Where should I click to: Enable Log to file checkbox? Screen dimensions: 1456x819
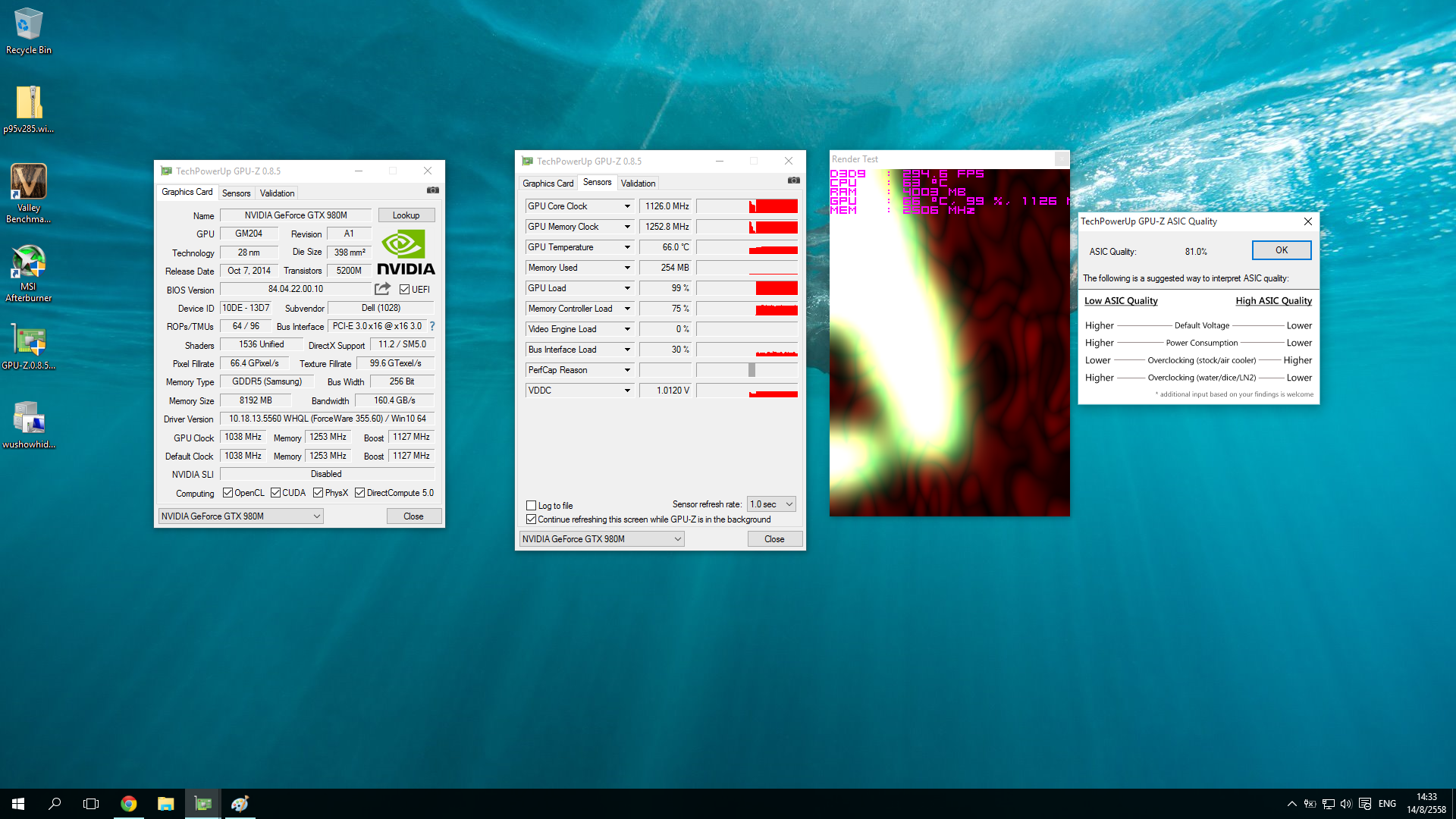click(x=532, y=506)
